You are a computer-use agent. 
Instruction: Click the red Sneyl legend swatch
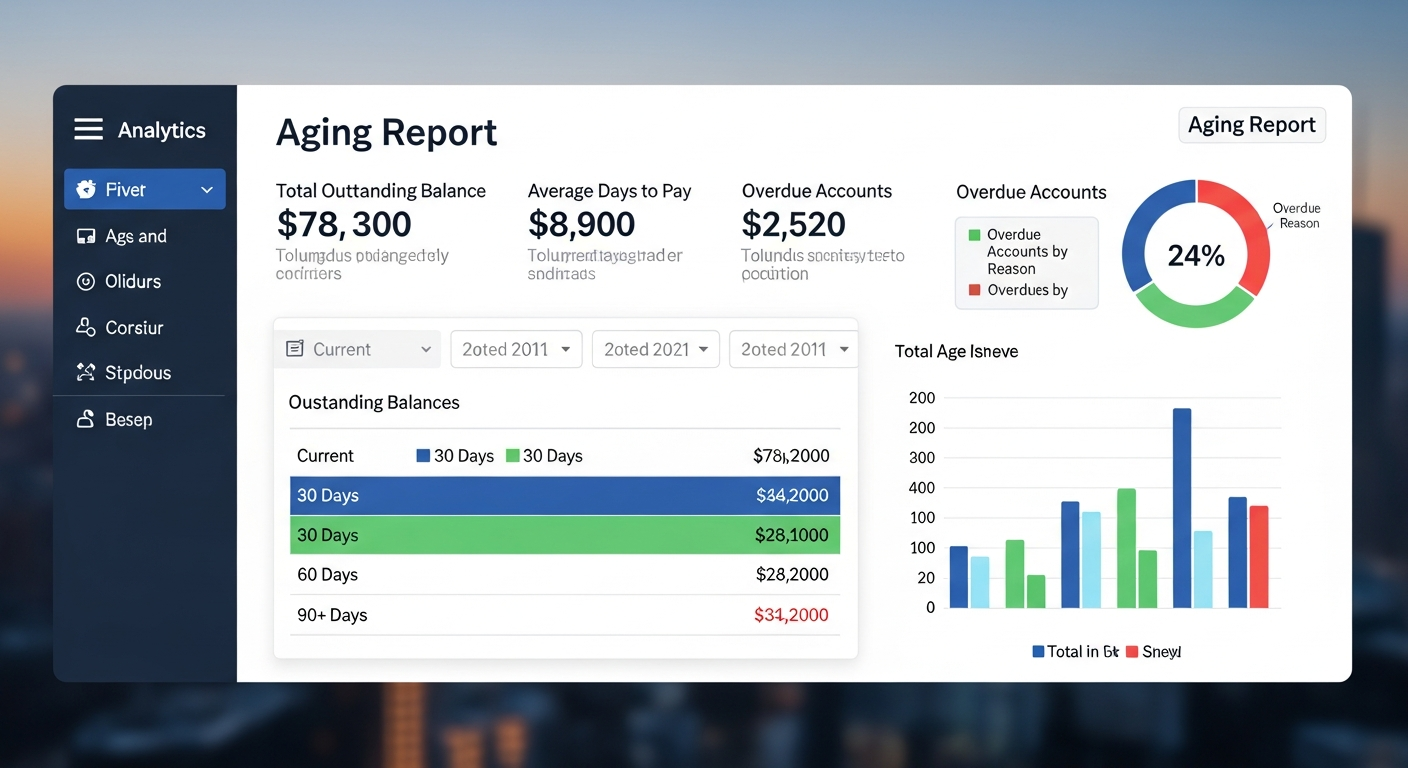(1132, 652)
